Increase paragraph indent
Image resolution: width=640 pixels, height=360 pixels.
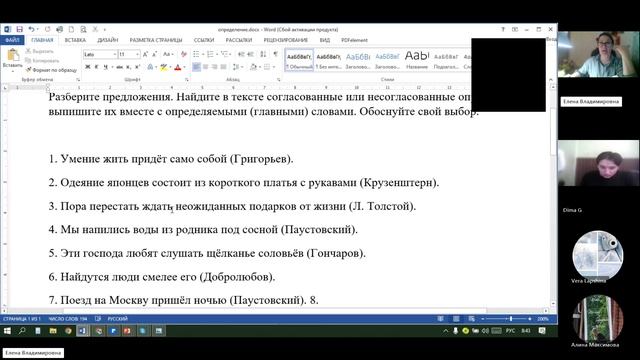click(250, 54)
